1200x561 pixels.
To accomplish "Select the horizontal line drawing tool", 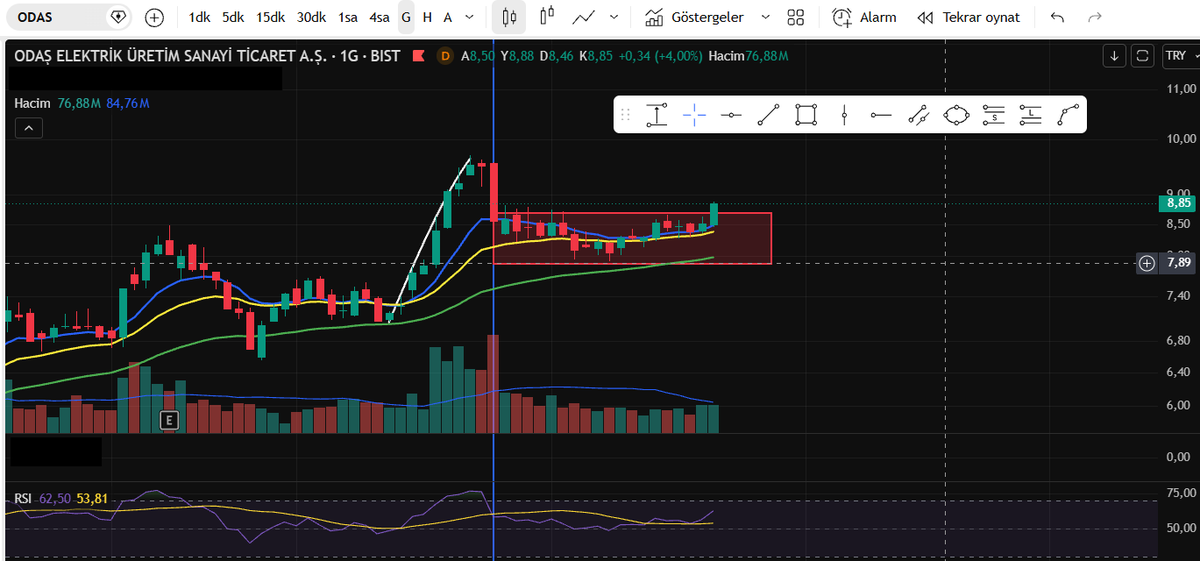I will point(731,115).
